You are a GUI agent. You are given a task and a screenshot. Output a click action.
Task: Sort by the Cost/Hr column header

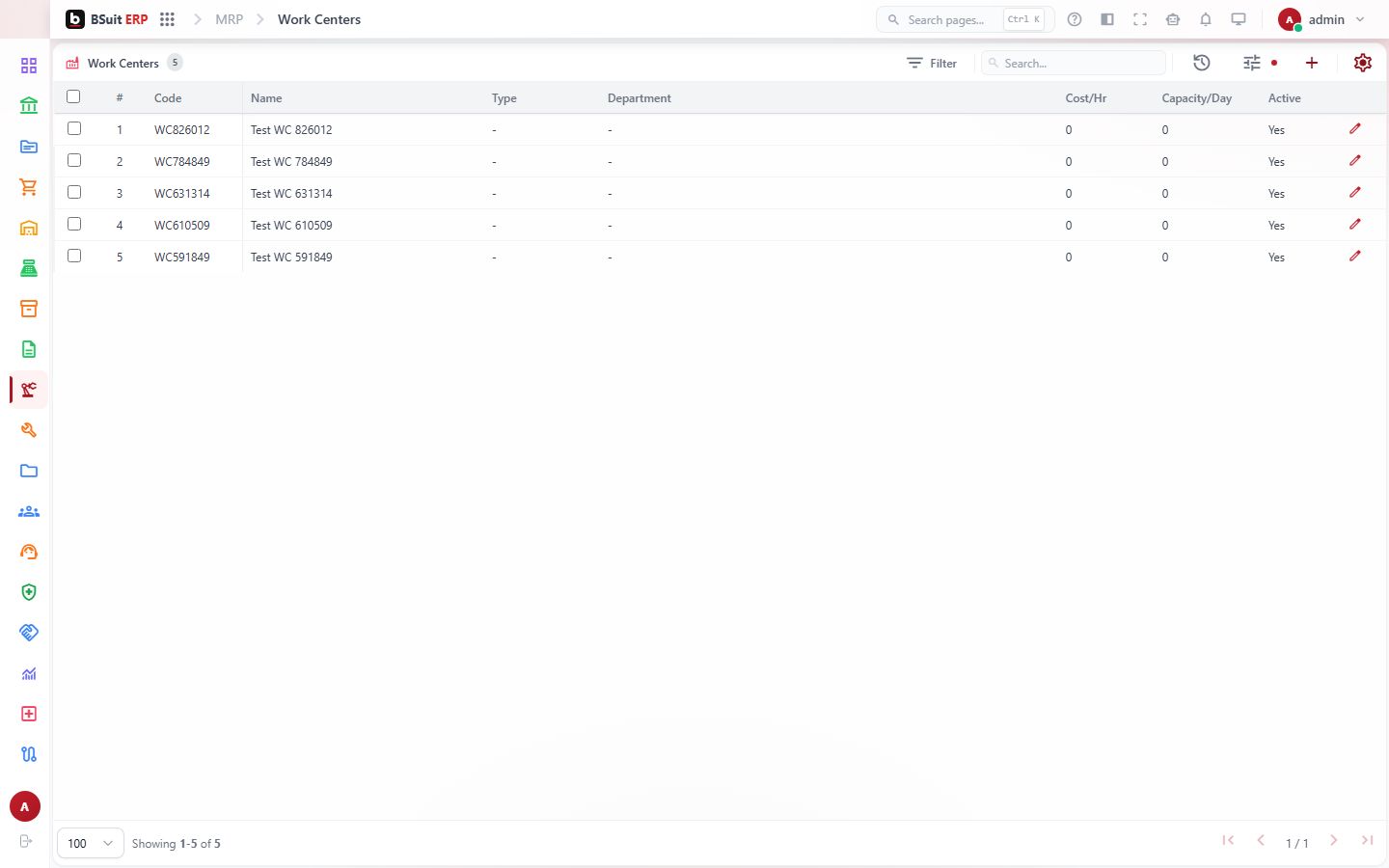pyautogui.click(x=1086, y=98)
